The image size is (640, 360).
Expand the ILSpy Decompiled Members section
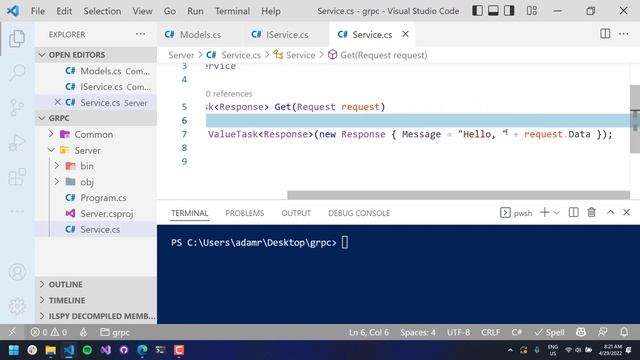96,316
